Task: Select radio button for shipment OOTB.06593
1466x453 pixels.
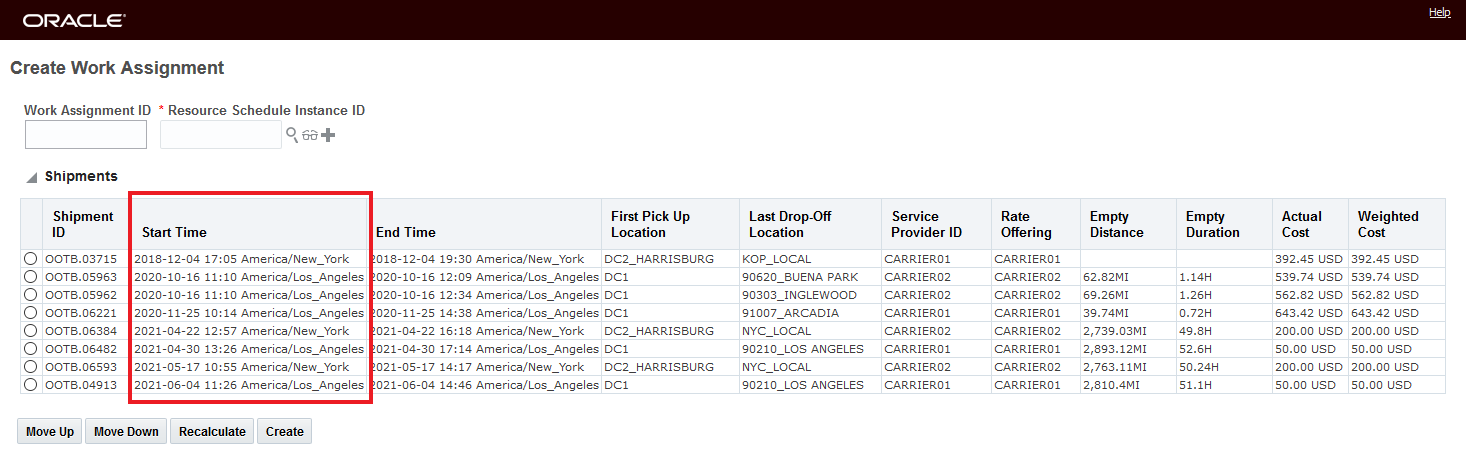Action: (31, 367)
